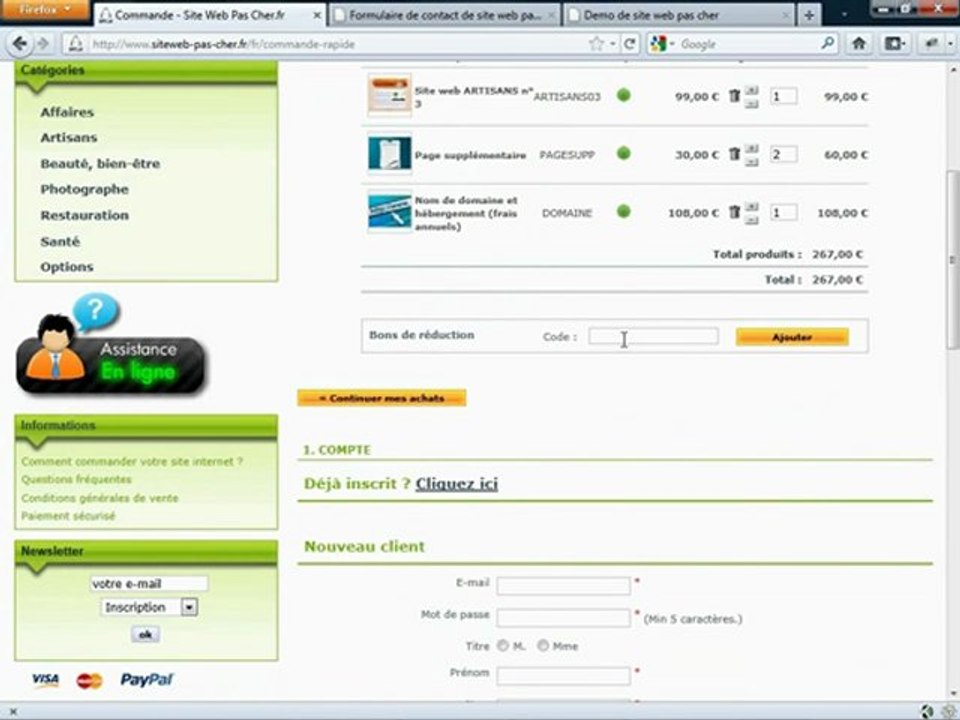The height and width of the screenshot is (720, 960).
Task: Click the newsletter votre e-mail field
Action: tap(149, 583)
